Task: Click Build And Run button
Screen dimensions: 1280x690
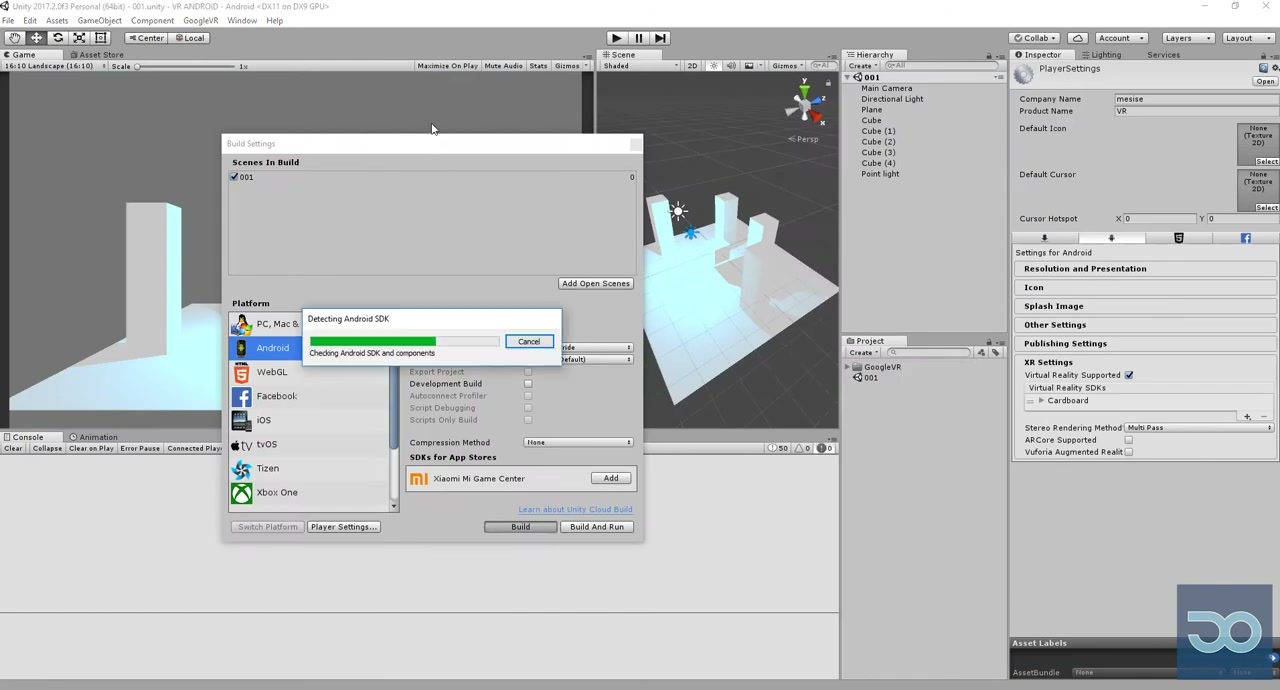Action: [597, 527]
